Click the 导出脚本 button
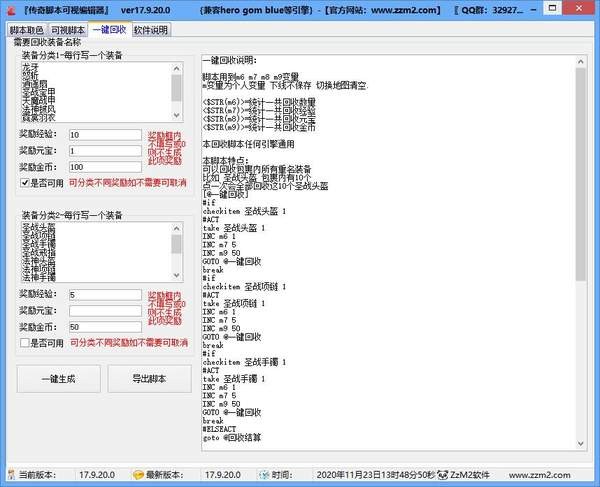This screenshot has width=600, height=487. point(149,378)
